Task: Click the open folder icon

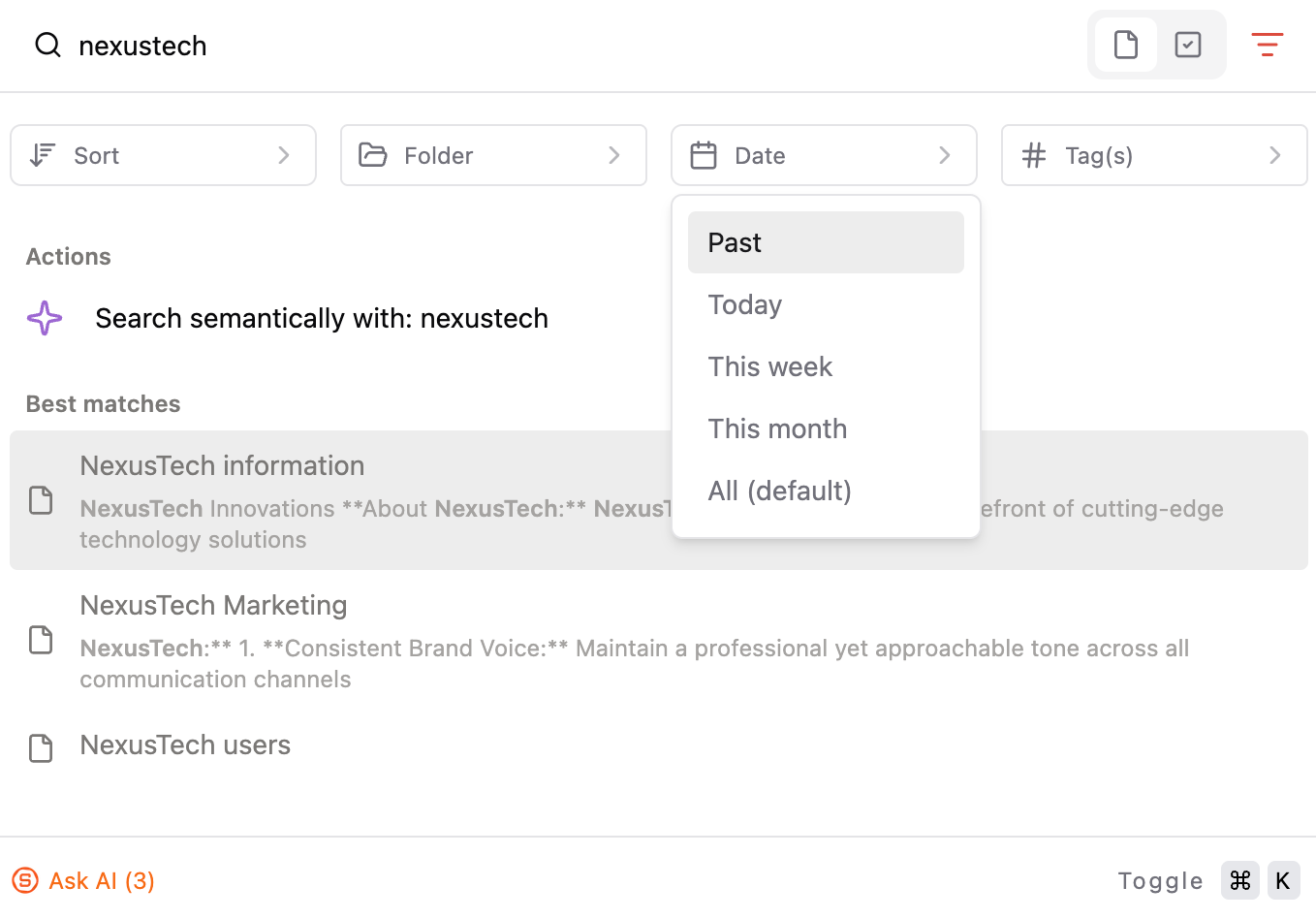Action: coord(373,155)
